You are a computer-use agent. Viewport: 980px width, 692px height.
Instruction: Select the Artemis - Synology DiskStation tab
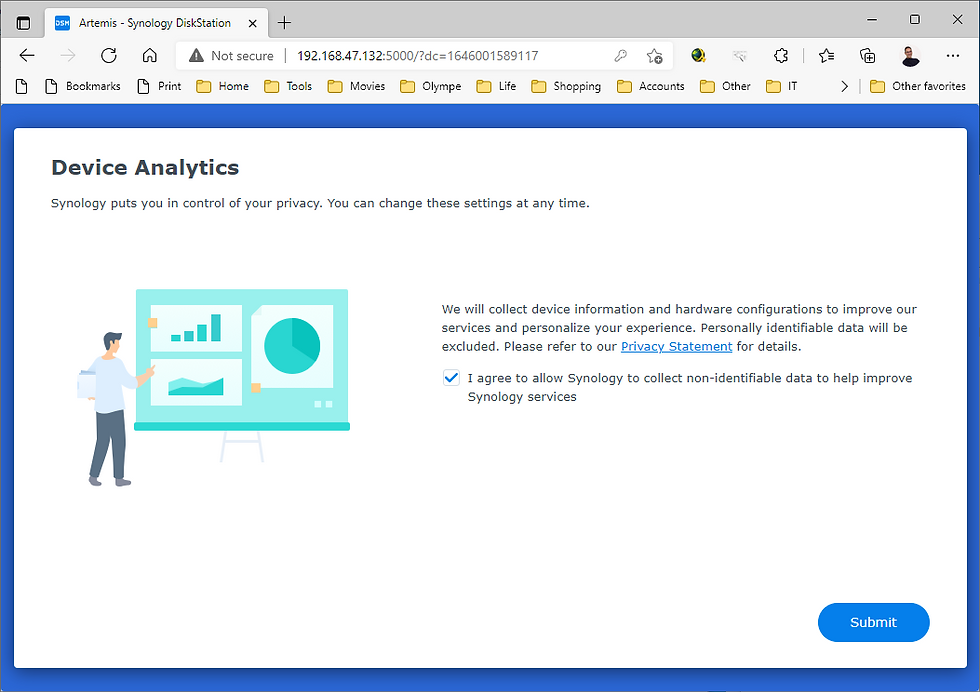tap(156, 23)
